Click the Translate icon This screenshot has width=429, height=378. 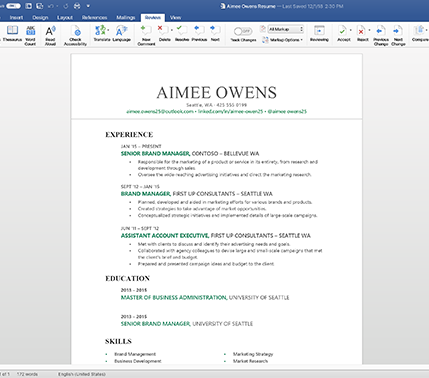pyautogui.click(x=100, y=31)
